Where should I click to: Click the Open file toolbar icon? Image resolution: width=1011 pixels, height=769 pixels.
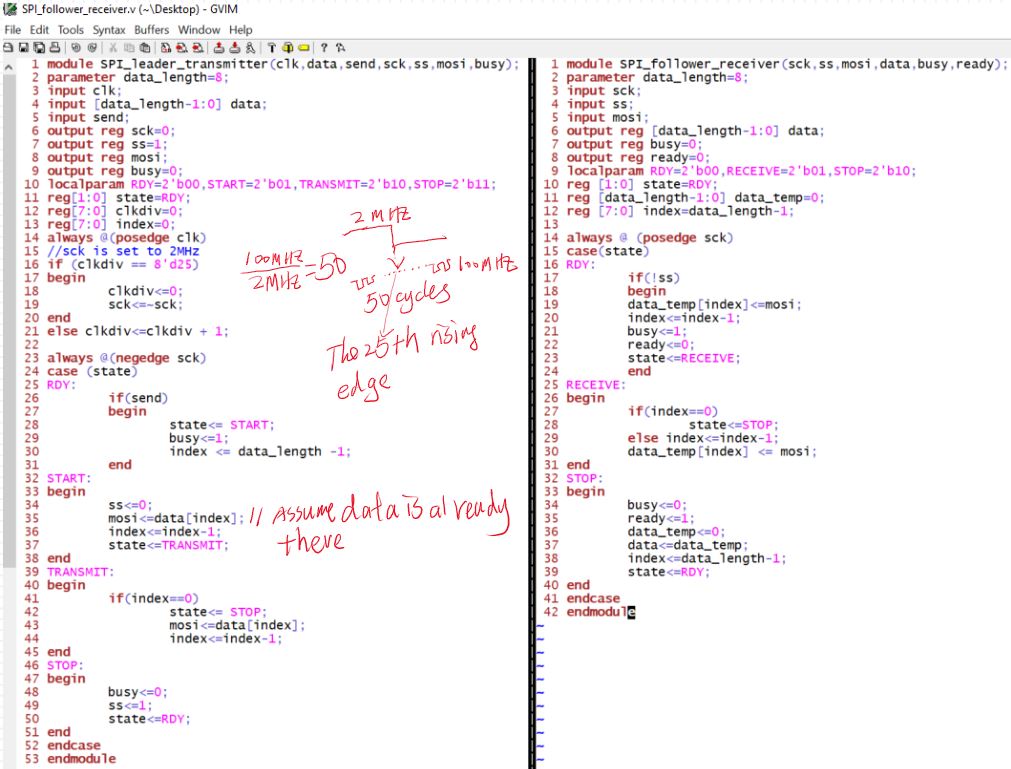8,48
